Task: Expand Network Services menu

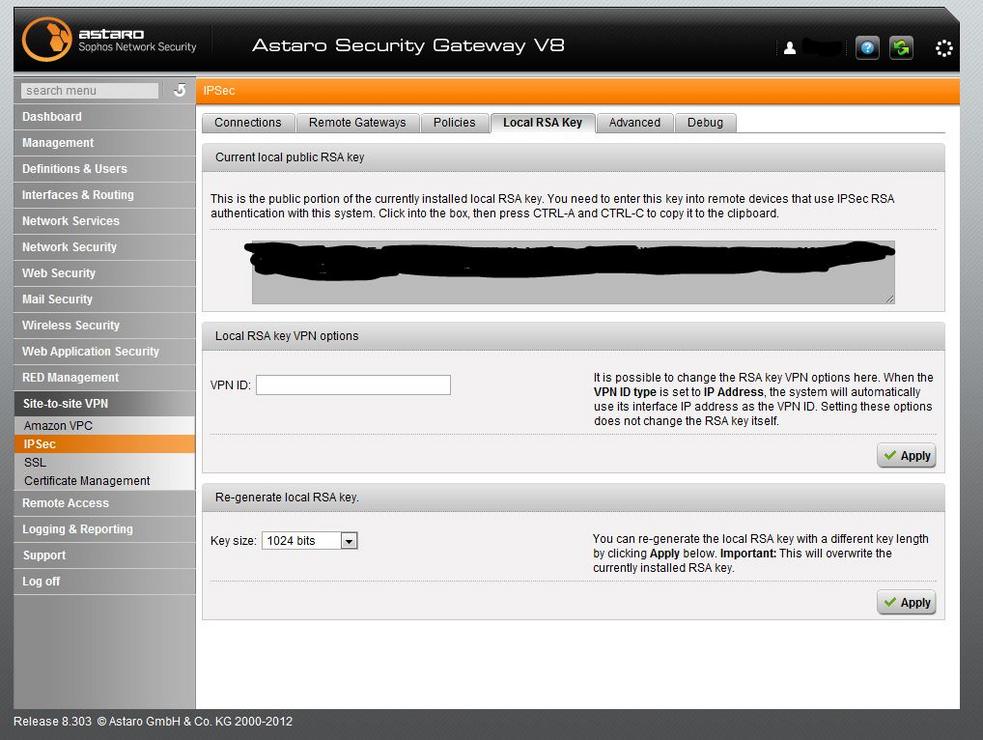Action: pos(104,221)
